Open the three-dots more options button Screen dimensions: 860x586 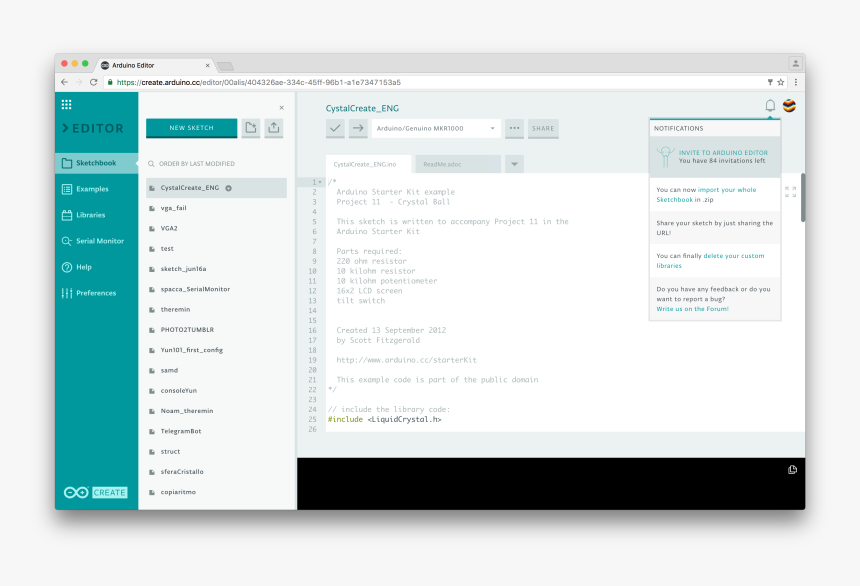pyautogui.click(x=514, y=128)
